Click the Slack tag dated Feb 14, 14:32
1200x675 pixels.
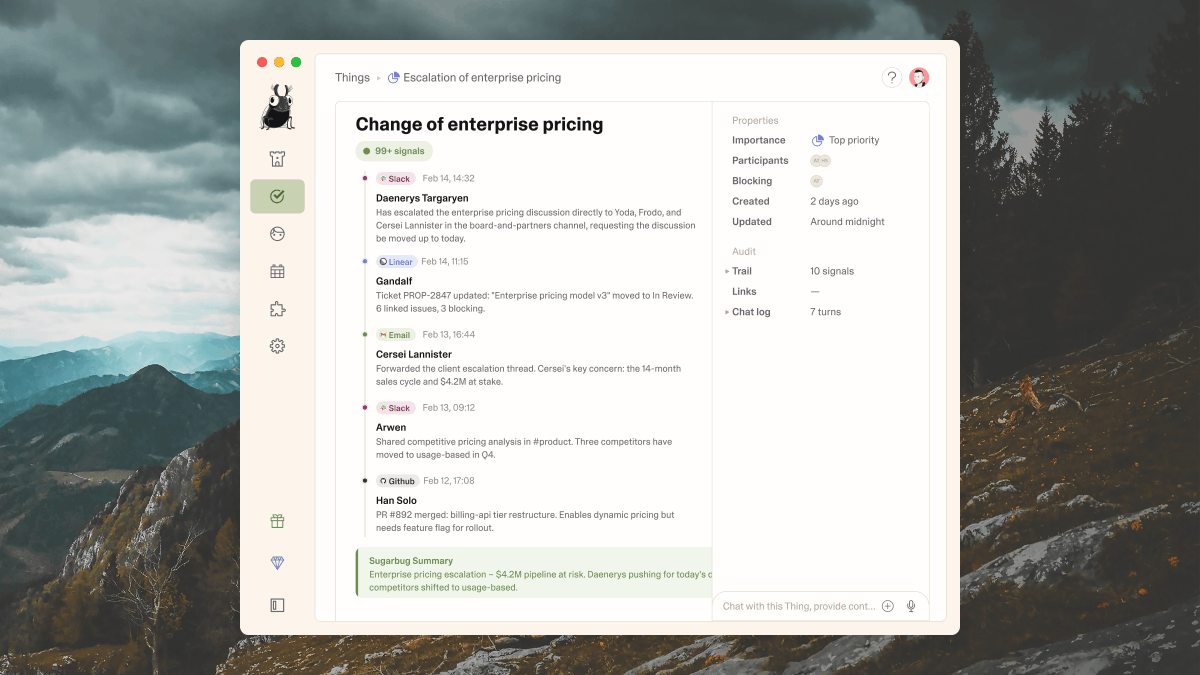point(395,179)
